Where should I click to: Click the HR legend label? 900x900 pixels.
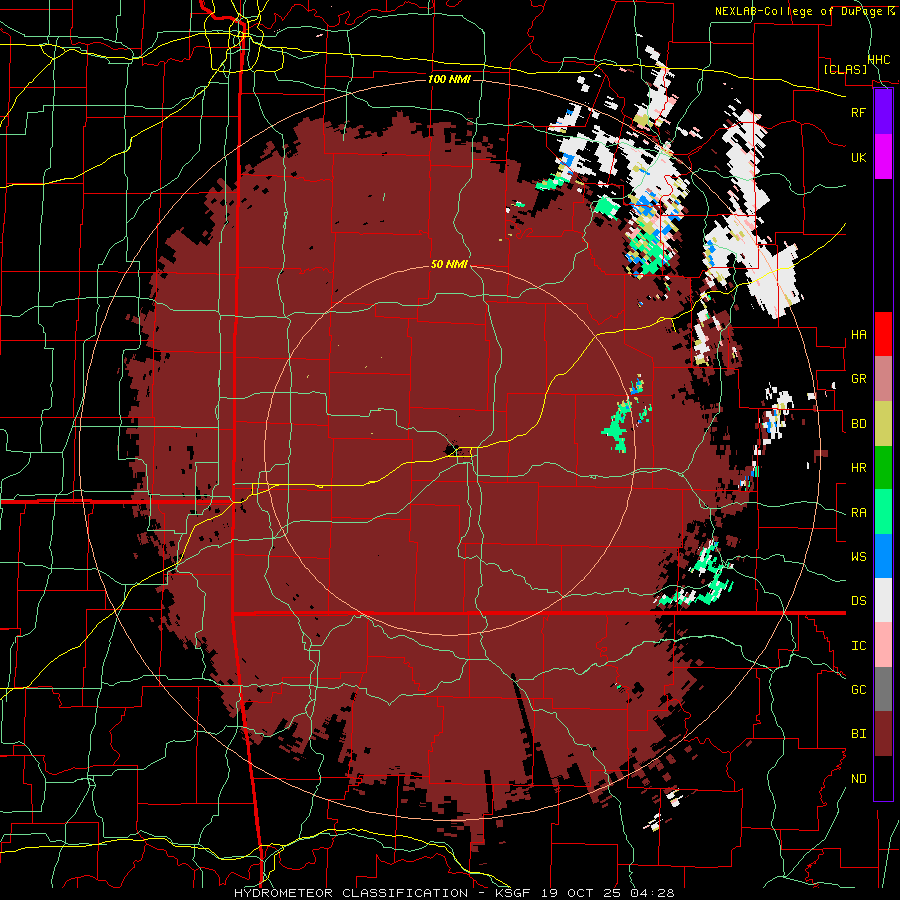click(858, 468)
